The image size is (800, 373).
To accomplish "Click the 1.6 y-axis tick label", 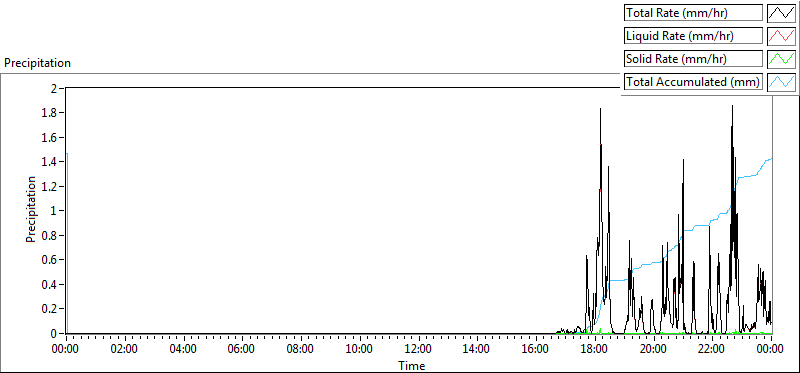I will (49, 137).
